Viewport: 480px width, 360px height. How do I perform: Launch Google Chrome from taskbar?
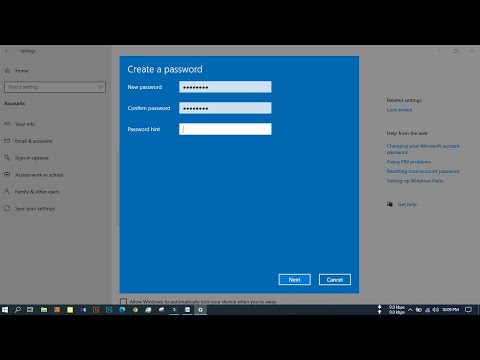(x=135, y=310)
